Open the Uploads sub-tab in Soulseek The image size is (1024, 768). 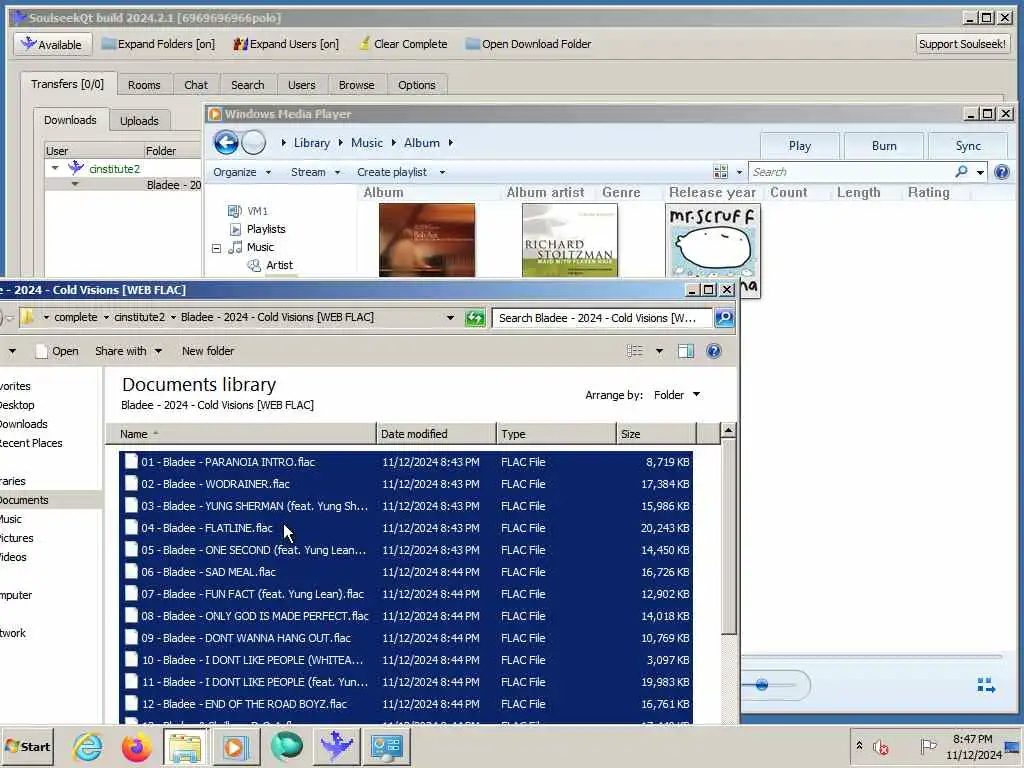pyautogui.click(x=139, y=121)
